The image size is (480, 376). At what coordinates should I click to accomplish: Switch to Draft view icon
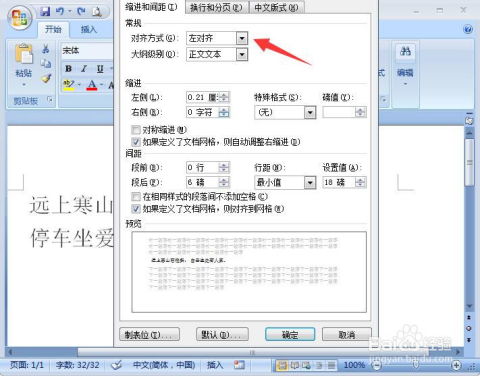(x=331, y=366)
